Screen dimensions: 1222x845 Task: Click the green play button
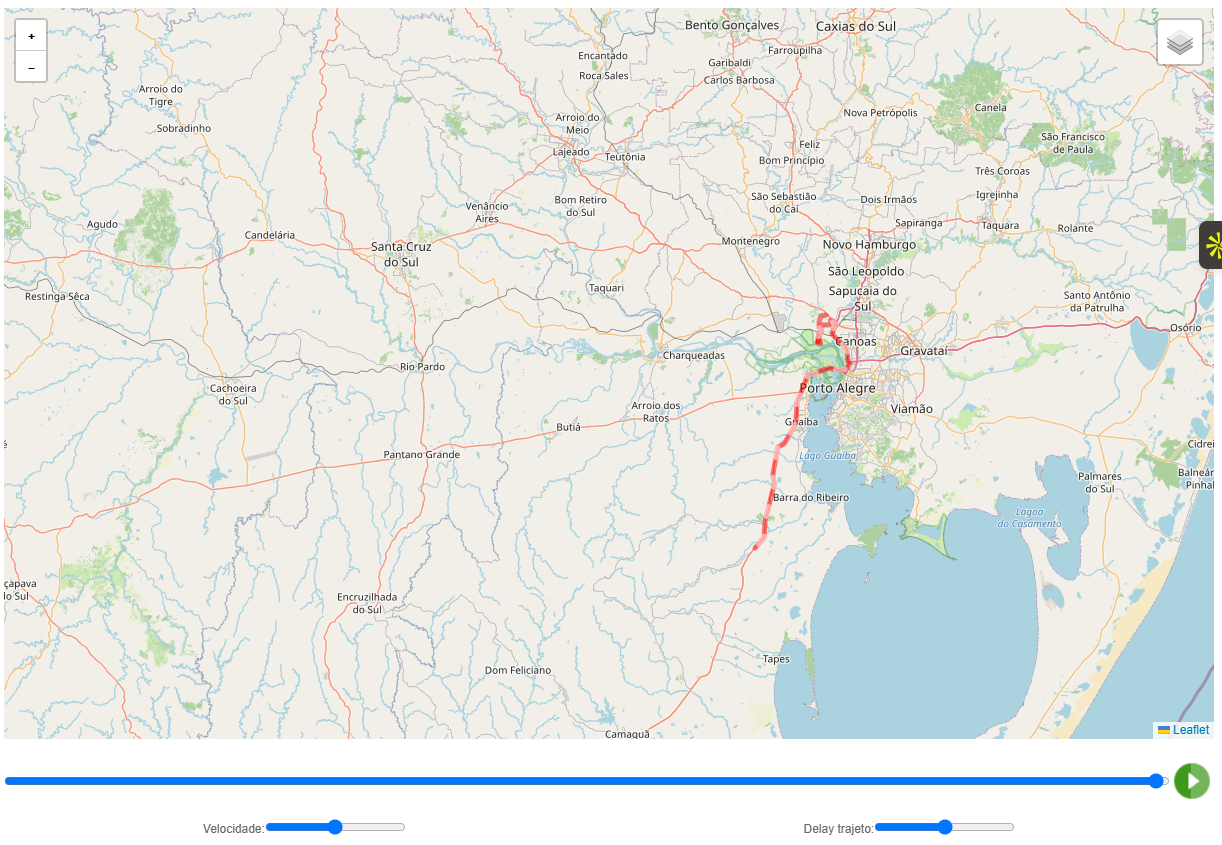pyautogui.click(x=1192, y=781)
